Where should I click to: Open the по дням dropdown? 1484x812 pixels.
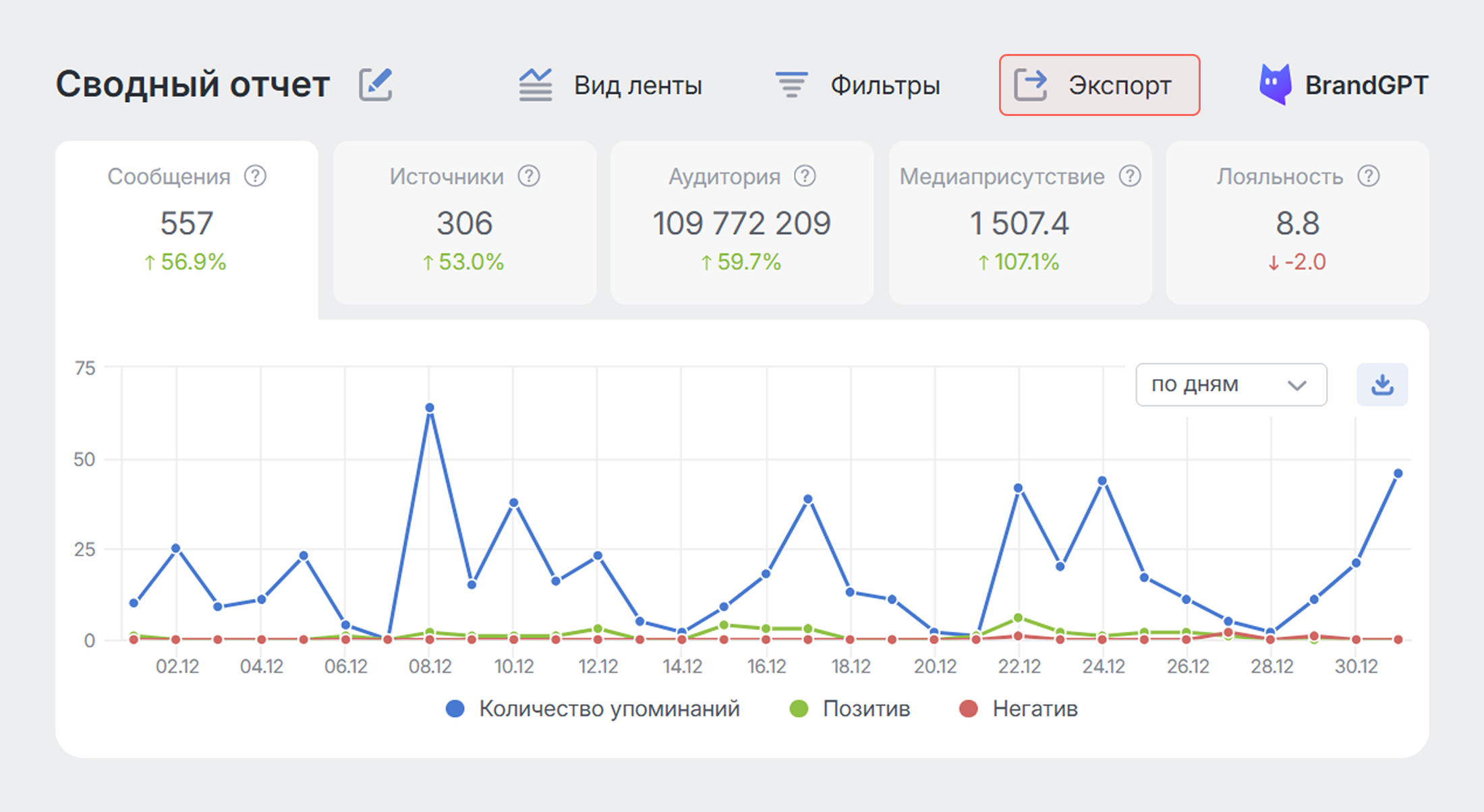(x=1230, y=384)
